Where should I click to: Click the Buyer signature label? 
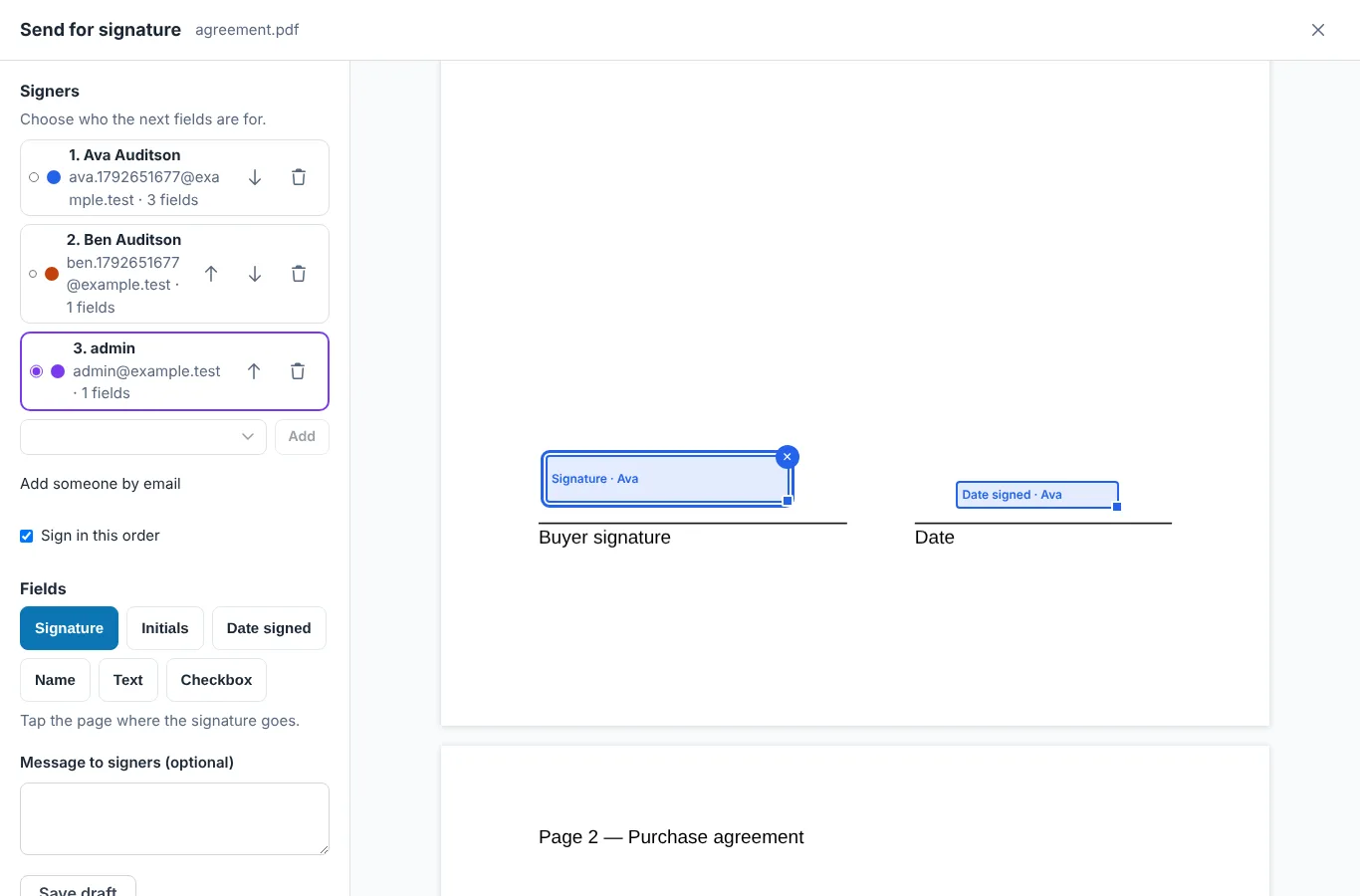pos(604,538)
